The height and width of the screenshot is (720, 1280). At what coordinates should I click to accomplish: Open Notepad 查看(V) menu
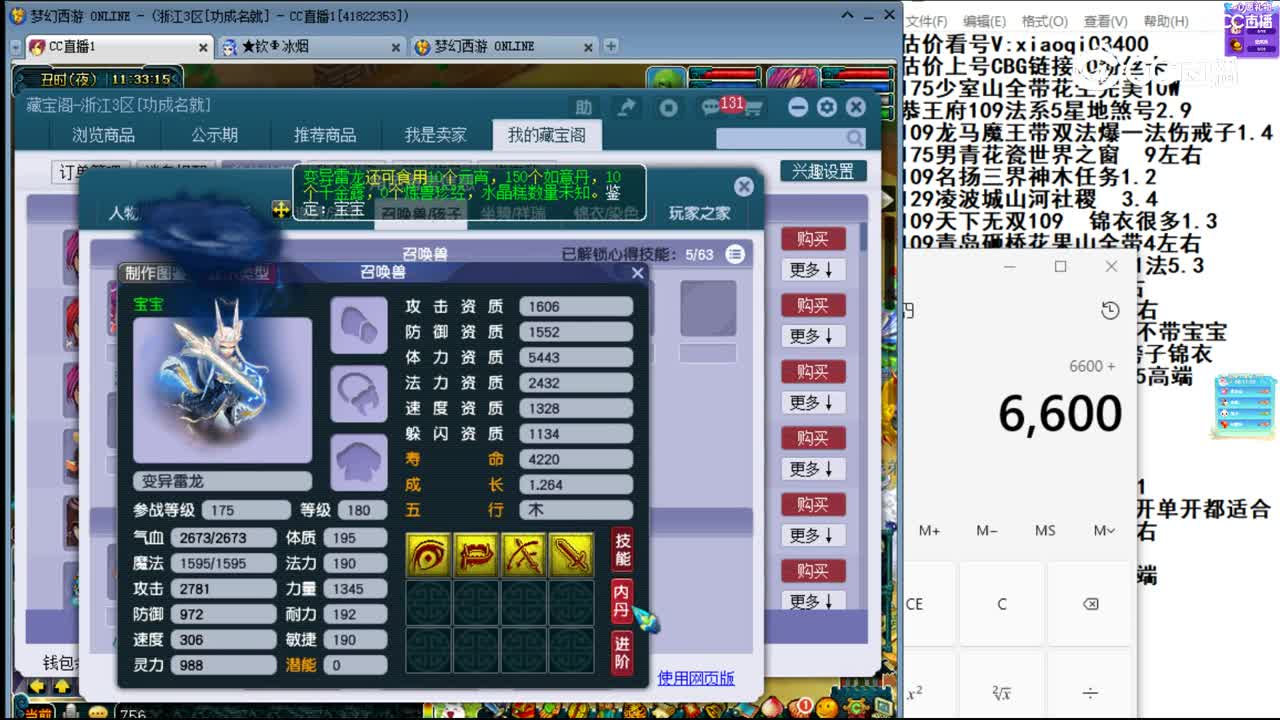(1105, 21)
